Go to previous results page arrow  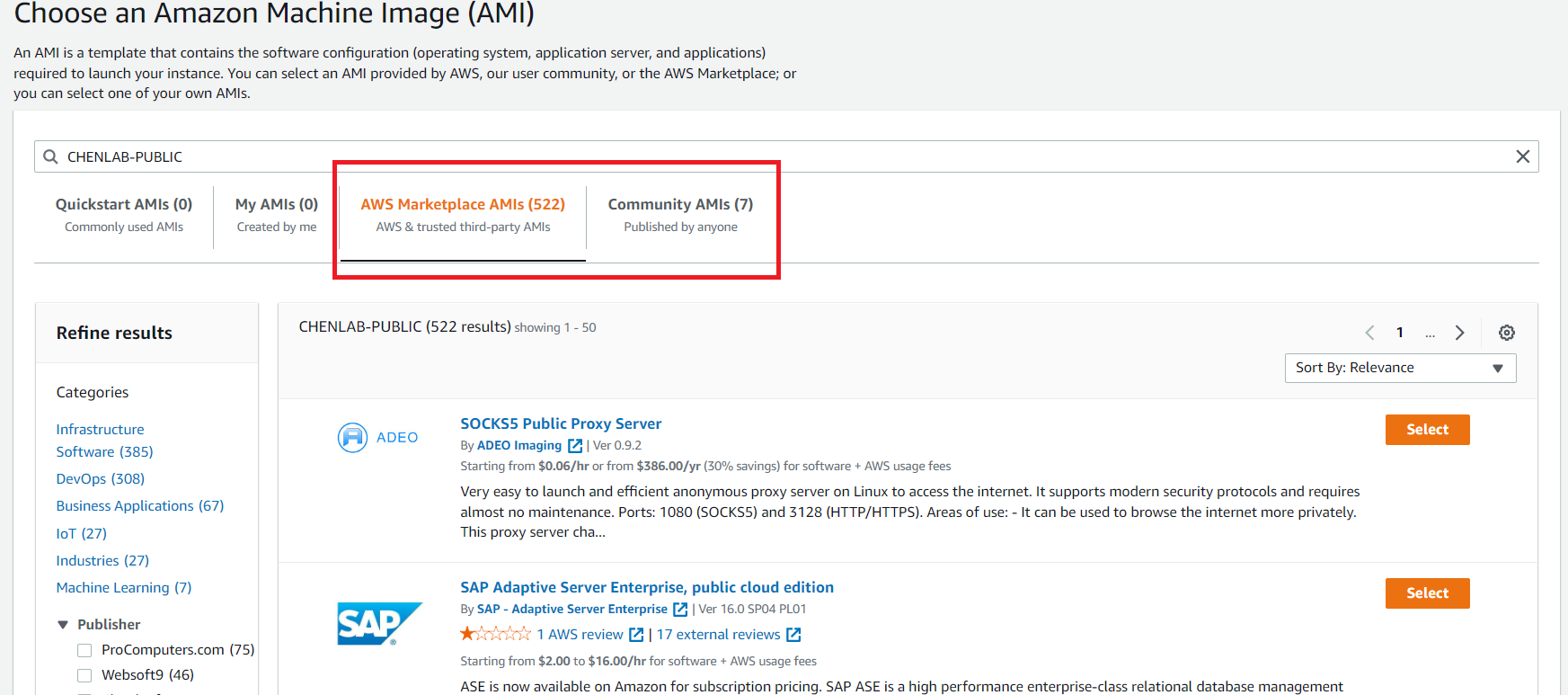1369,333
